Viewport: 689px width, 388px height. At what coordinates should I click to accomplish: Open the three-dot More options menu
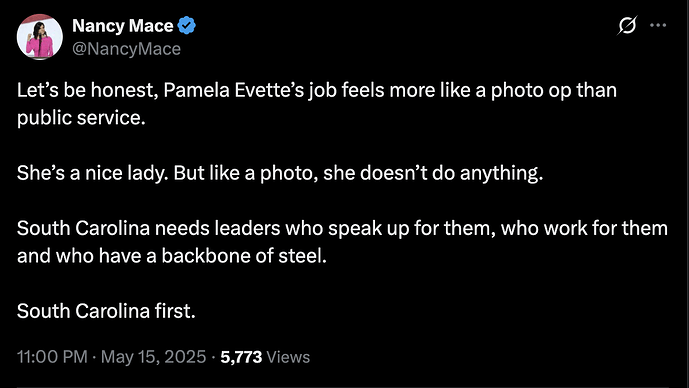(658, 25)
